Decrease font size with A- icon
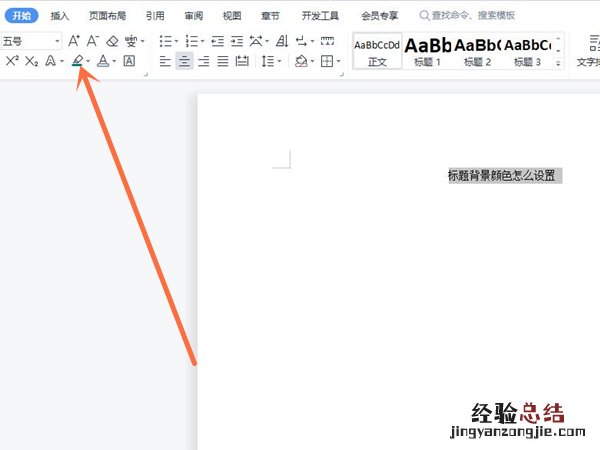 (93, 41)
